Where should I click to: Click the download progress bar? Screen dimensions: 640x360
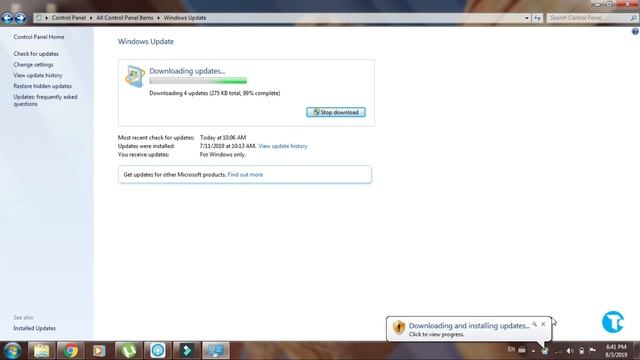[198, 81]
